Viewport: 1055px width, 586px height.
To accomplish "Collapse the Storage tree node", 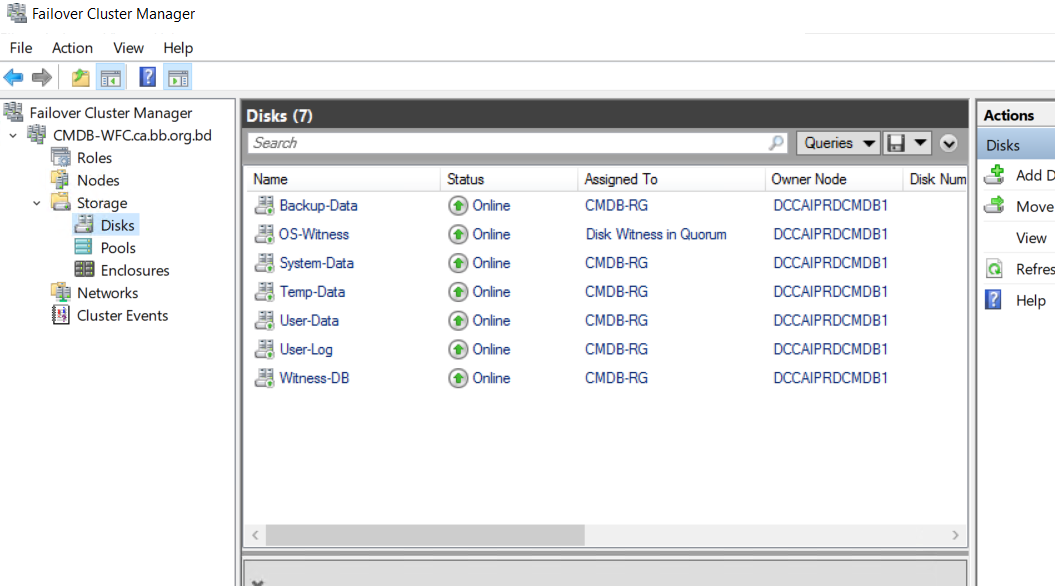I will (x=36, y=203).
